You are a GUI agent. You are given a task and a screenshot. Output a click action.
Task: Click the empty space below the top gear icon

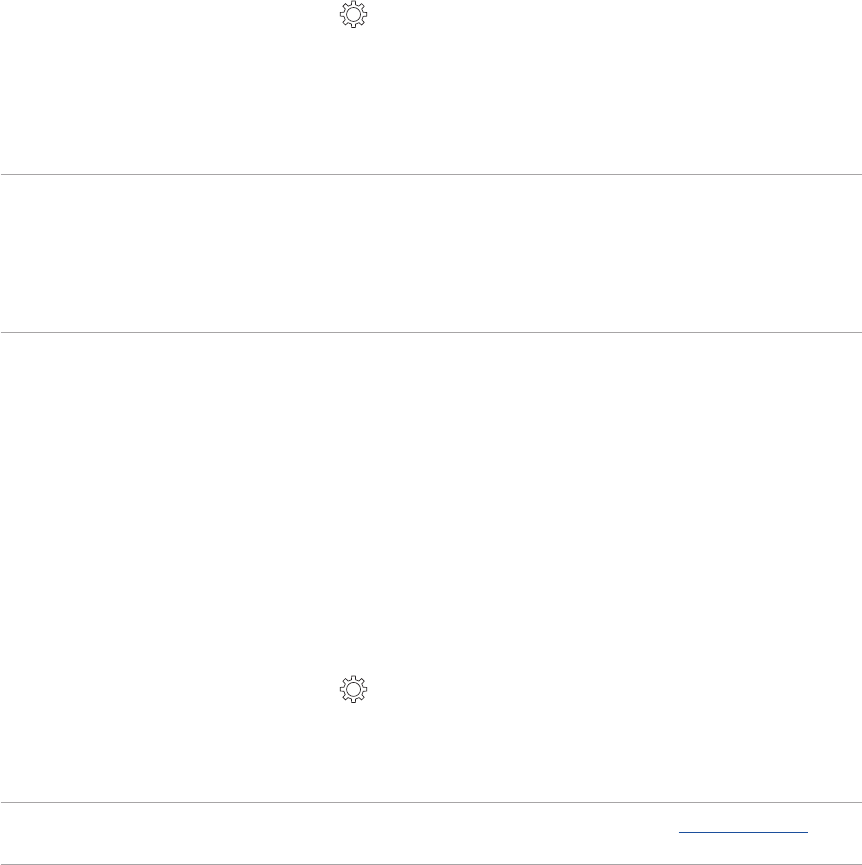click(354, 101)
